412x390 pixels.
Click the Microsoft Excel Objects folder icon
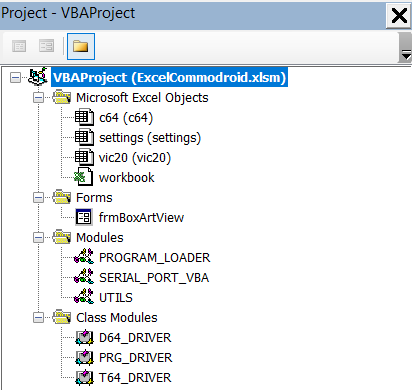coord(62,97)
